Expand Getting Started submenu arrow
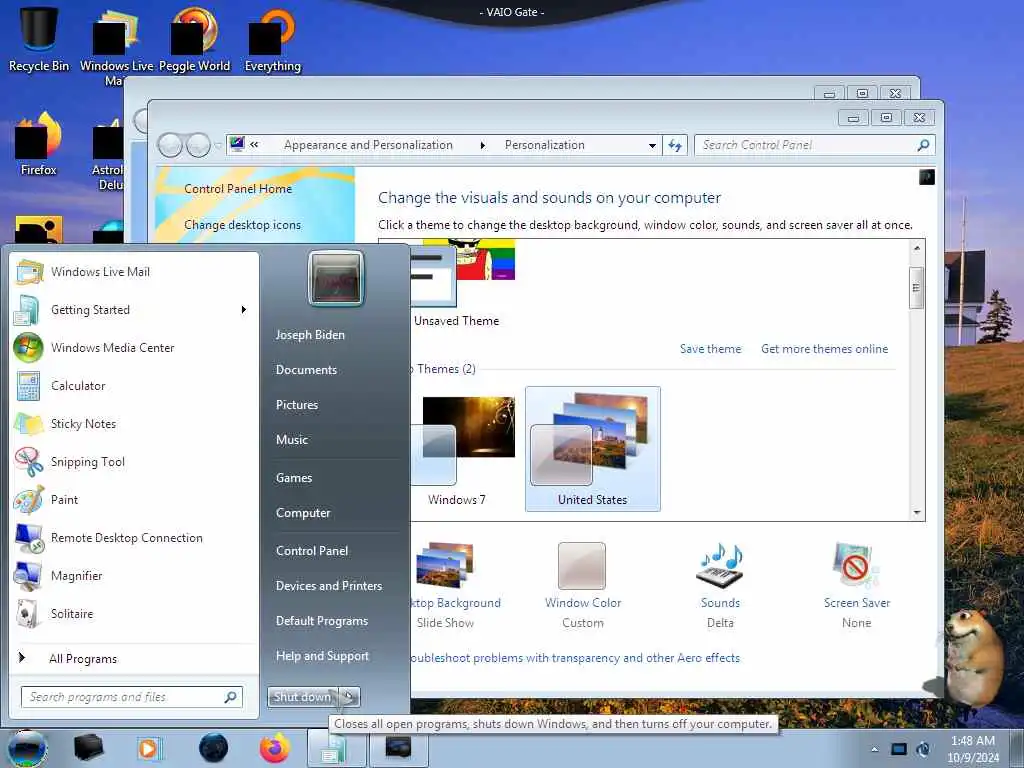 click(244, 310)
